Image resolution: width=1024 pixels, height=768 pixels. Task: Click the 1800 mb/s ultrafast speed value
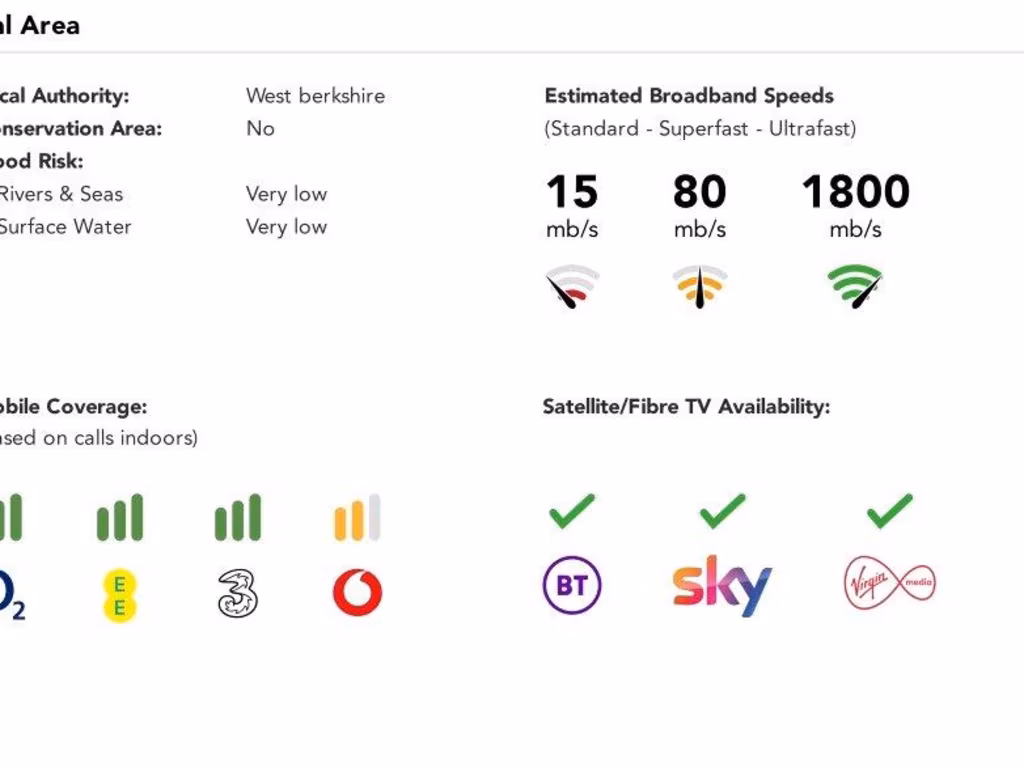855,192
